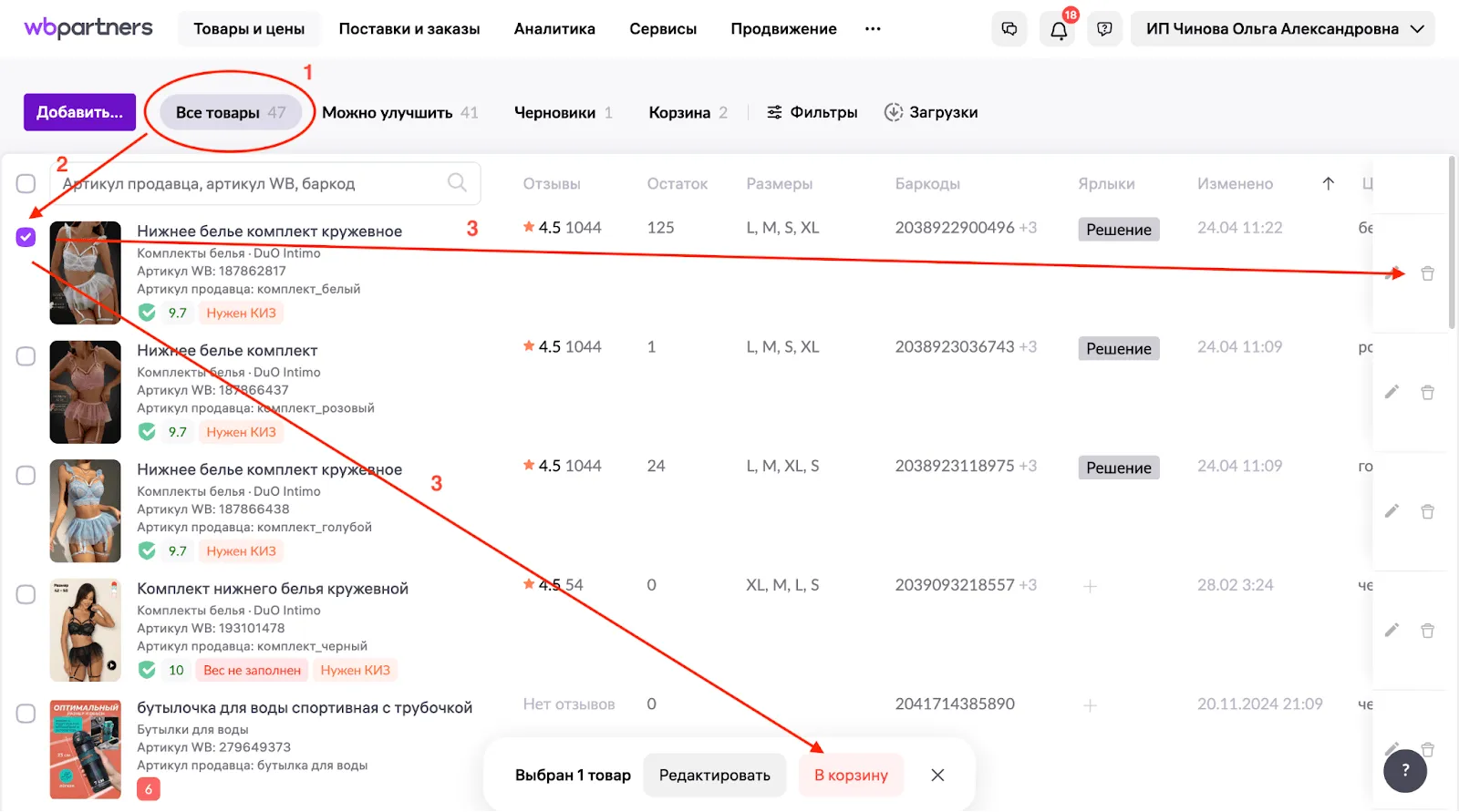1459x812 pixels.
Task: Delete the pink lingerie set with trash icon
Action: click(1427, 393)
